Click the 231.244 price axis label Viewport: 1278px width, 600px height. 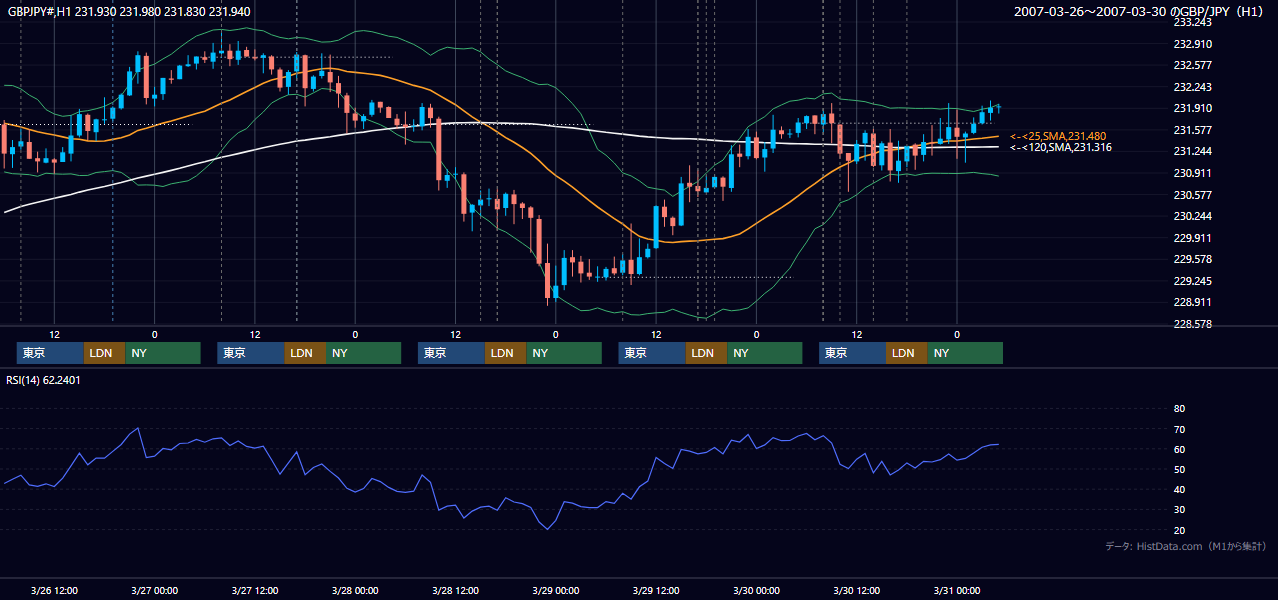coord(1191,151)
